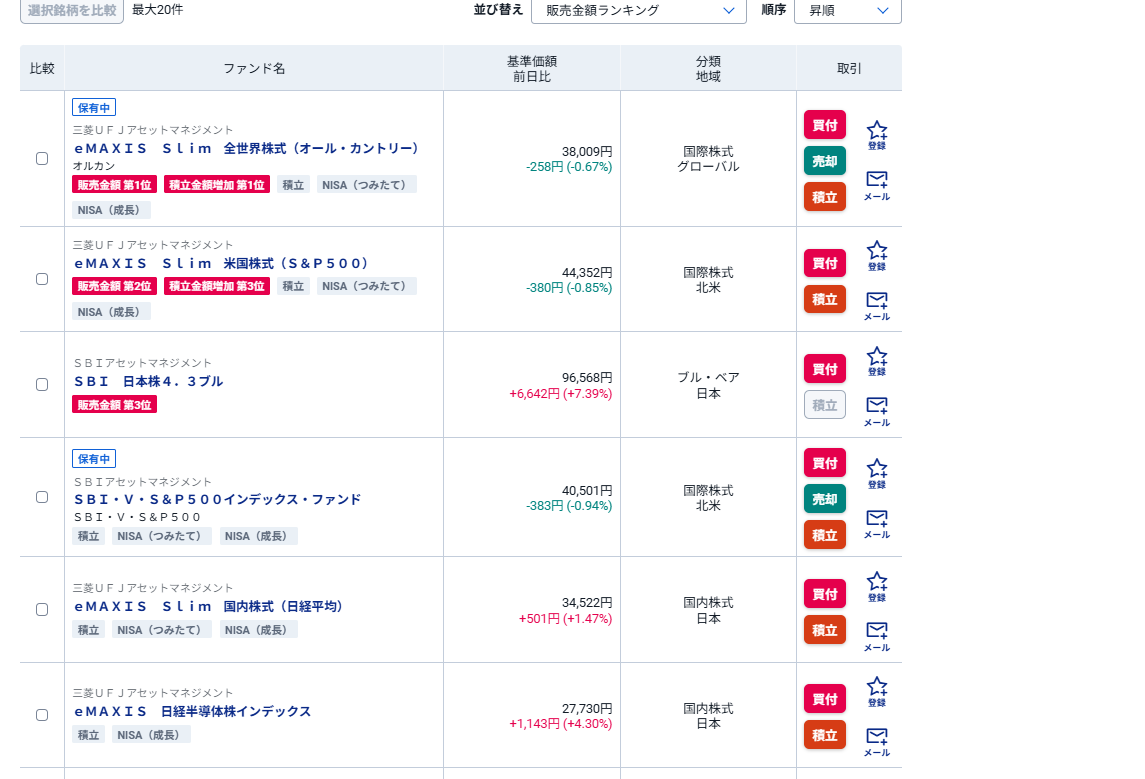Register SBI・V・S&P500インデックス・ファンド star icon
This screenshot has height=779, width=1145.
876,474
